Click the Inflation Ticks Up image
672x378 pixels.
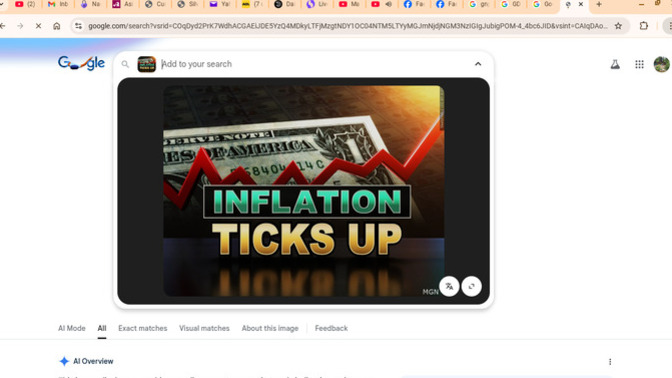point(303,191)
